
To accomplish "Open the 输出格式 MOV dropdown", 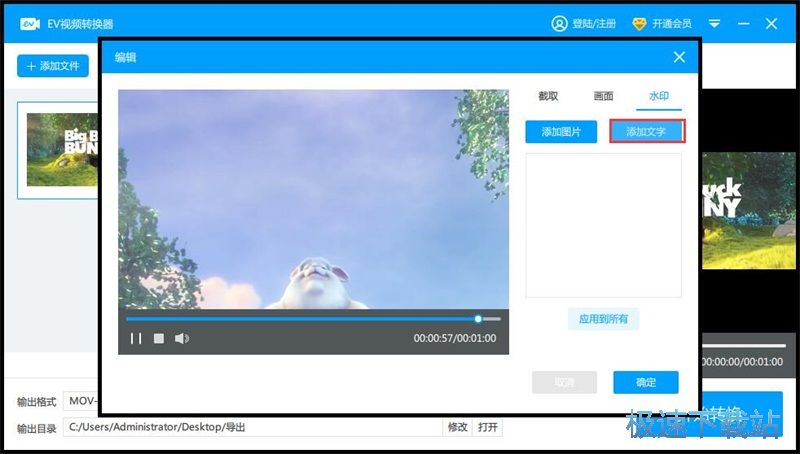I will tap(81, 401).
